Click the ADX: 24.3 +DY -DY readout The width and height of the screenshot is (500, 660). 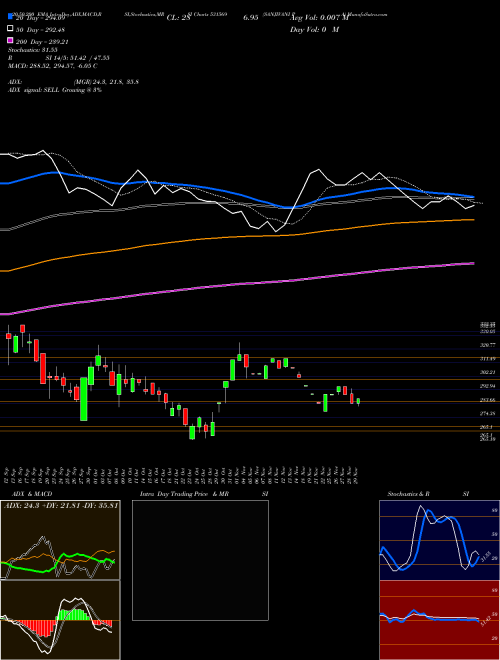coord(61,505)
